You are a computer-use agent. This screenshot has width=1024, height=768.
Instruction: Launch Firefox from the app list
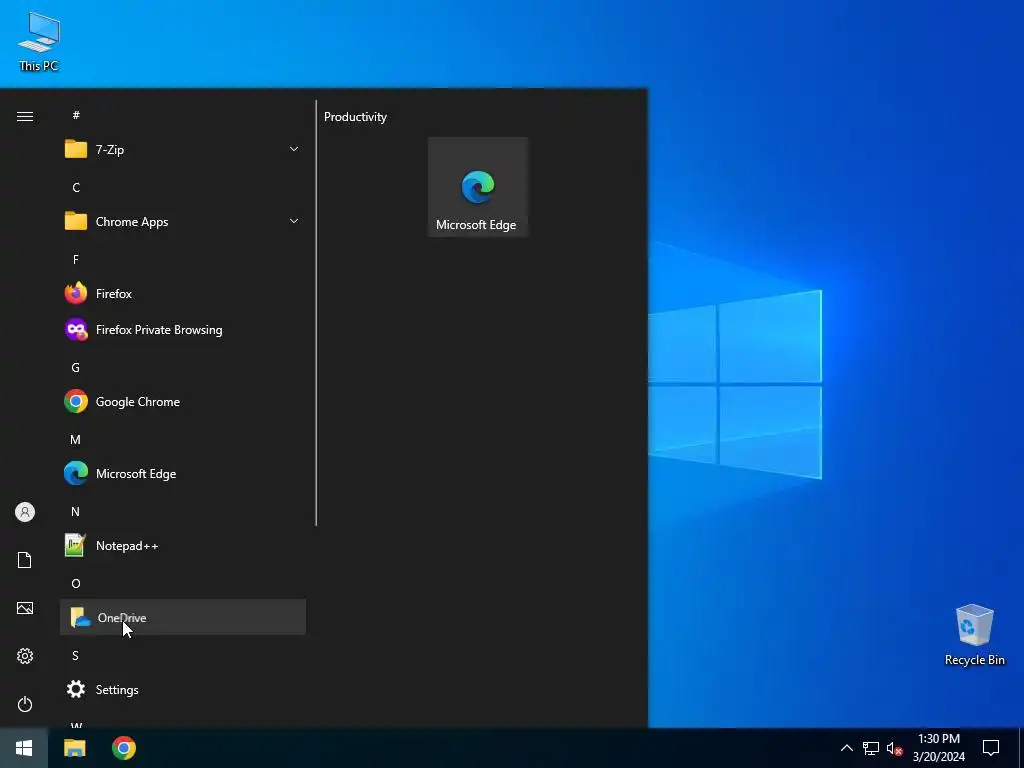(x=183, y=293)
